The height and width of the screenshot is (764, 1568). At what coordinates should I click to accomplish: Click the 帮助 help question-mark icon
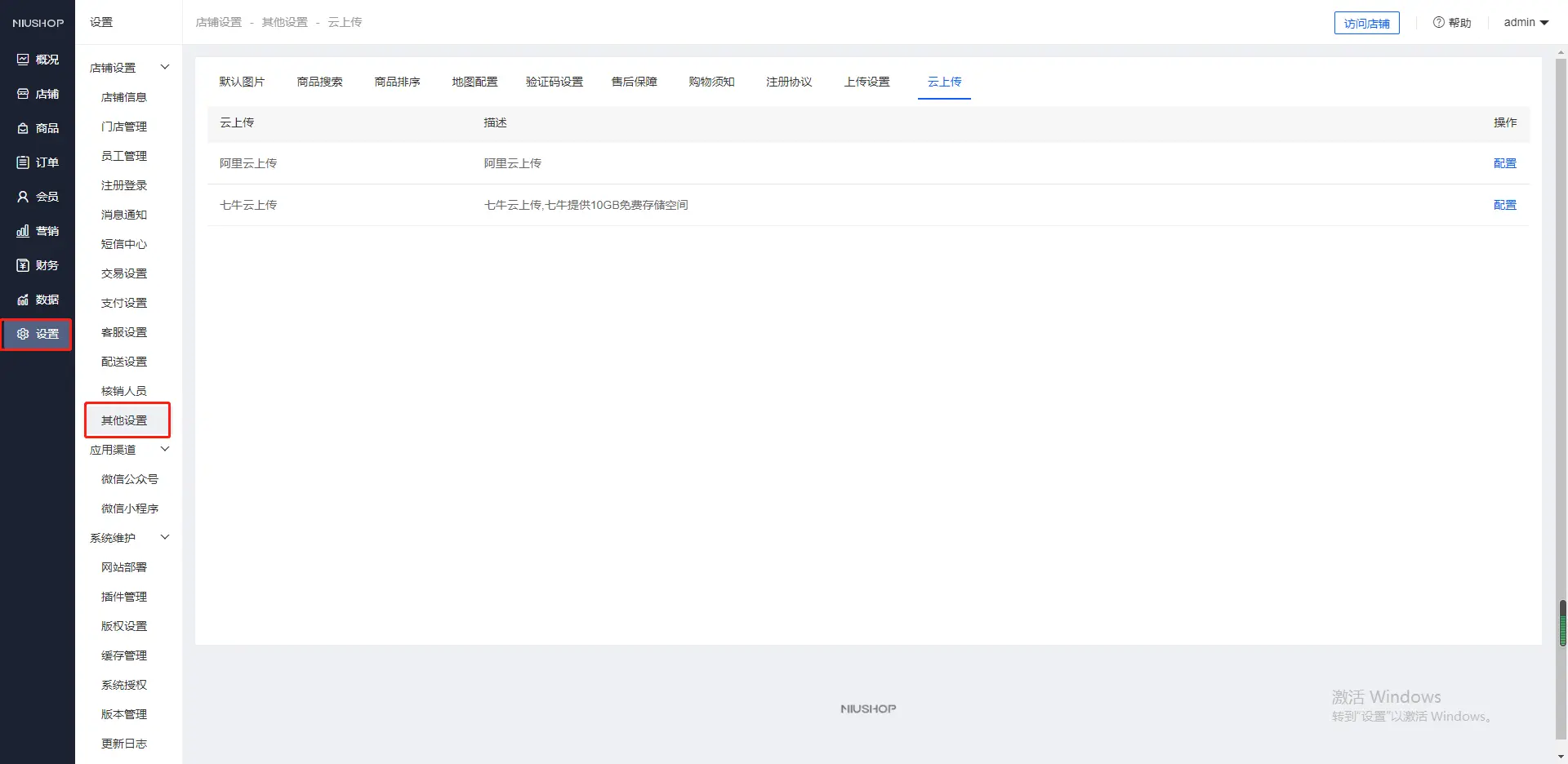click(x=1438, y=22)
